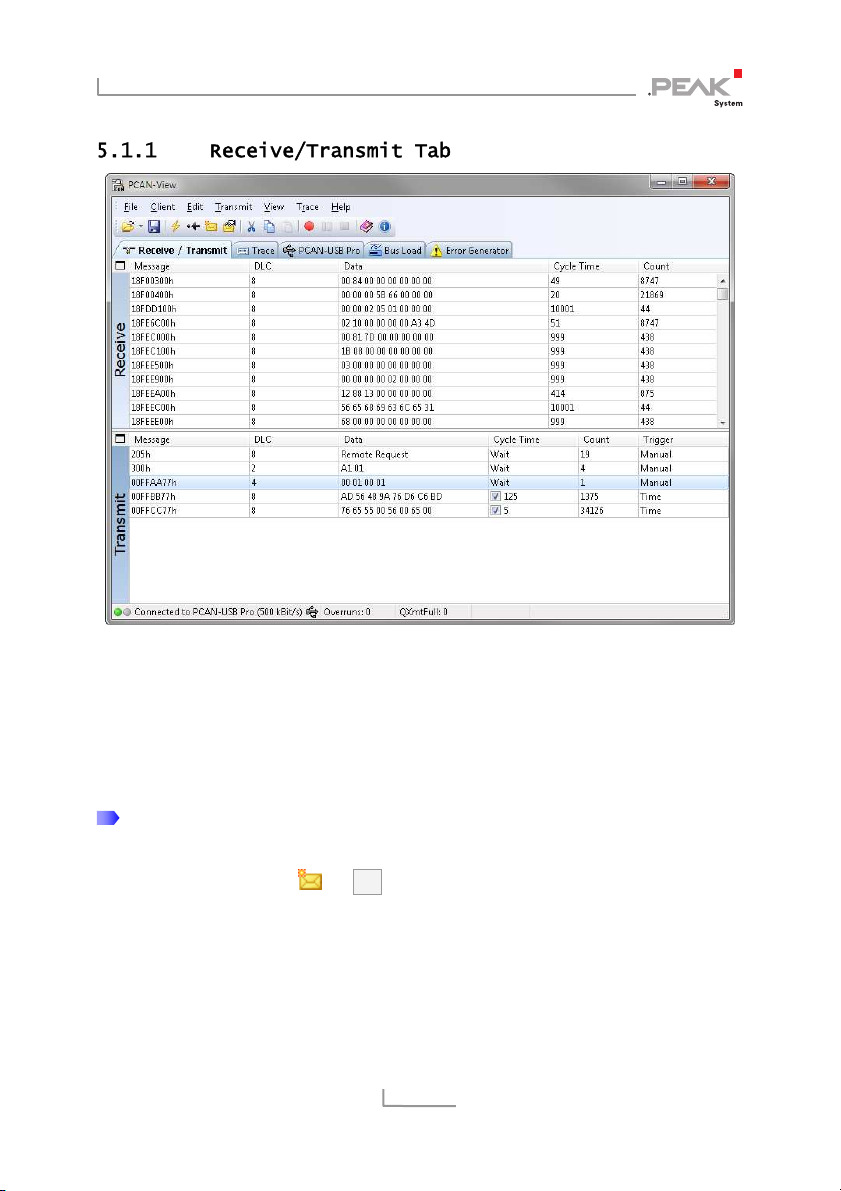Uncheck cycle time checkbox for value 5
The image size is (841, 1191).
495,510
